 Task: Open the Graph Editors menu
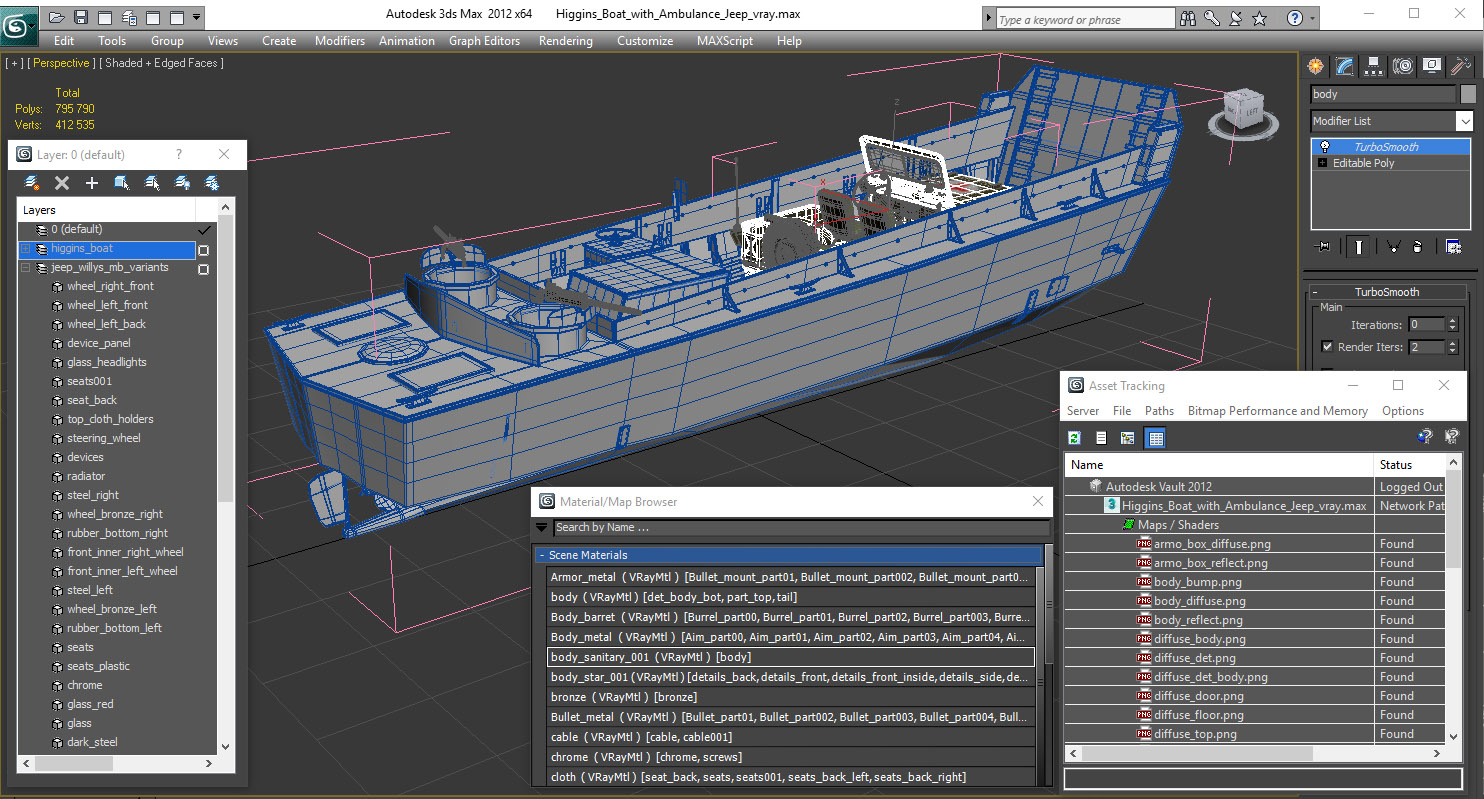(484, 41)
